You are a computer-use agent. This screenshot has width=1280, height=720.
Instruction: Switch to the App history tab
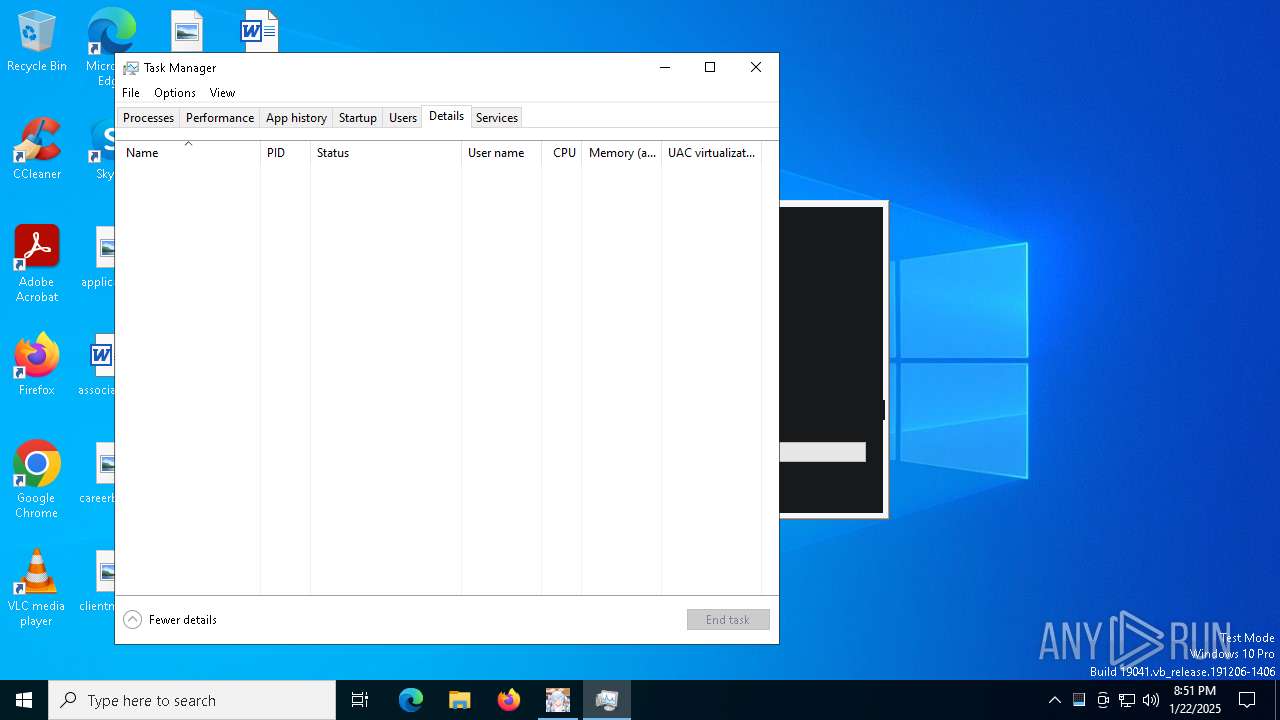pyautogui.click(x=296, y=117)
